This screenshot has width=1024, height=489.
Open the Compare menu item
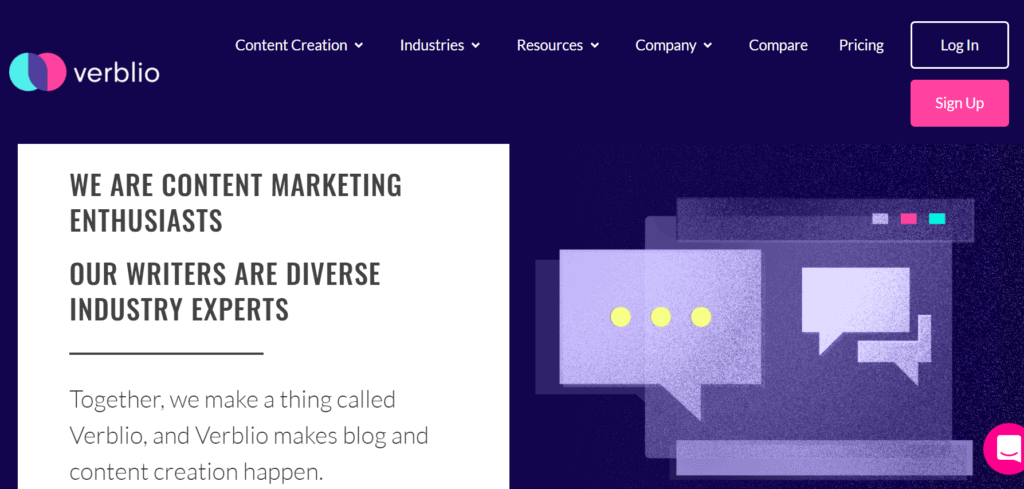point(778,45)
